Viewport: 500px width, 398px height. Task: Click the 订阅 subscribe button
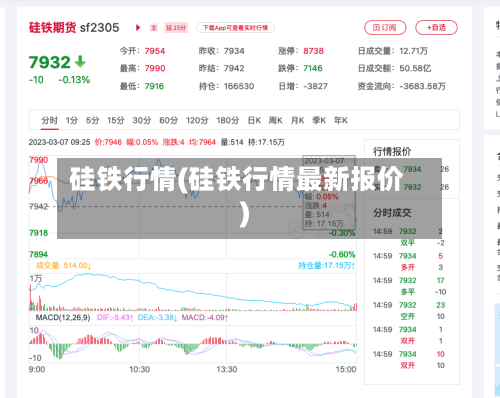pyautogui.click(x=385, y=28)
